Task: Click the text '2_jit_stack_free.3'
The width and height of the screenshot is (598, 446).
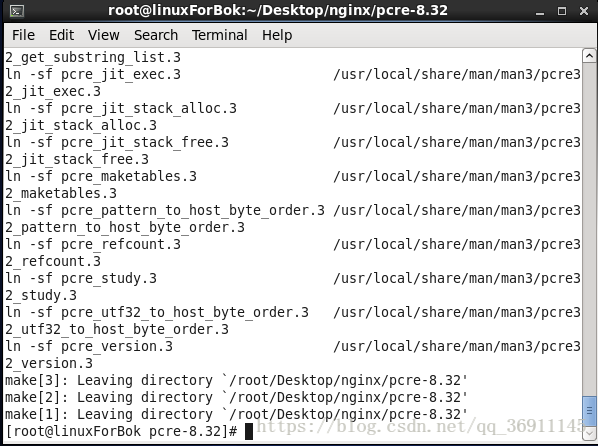Action: [x=77, y=159]
